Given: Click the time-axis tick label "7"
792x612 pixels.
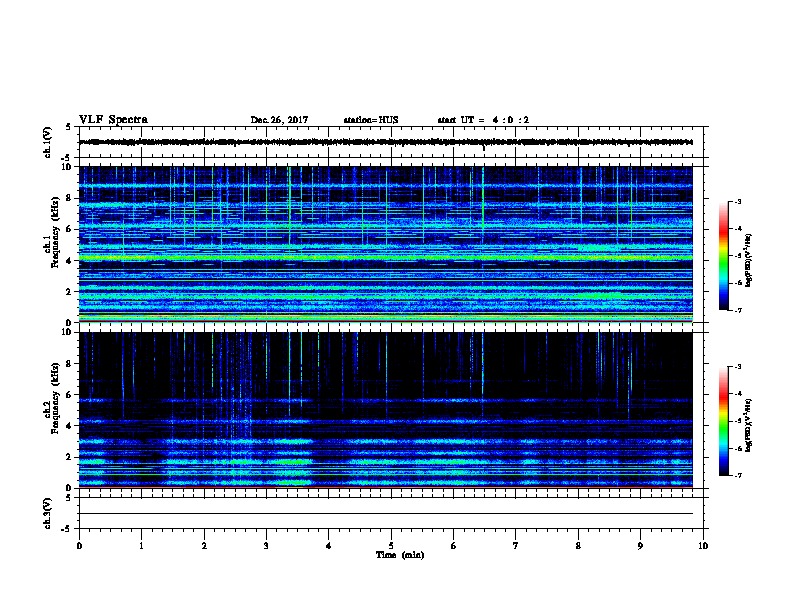Looking at the screenshot, I should [x=516, y=546].
